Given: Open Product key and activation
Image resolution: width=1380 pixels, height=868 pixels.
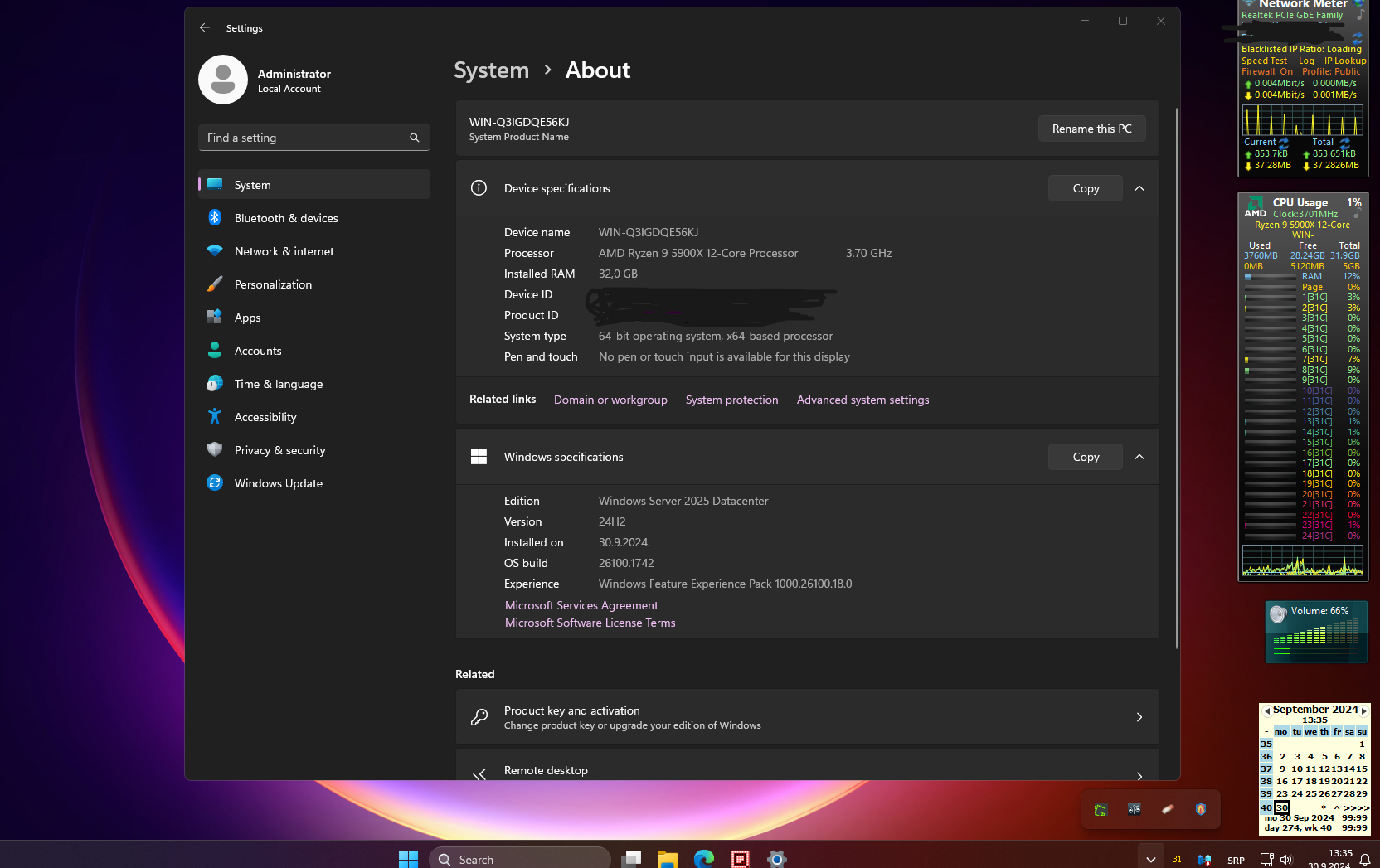Looking at the screenshot, I should pos(807,717).
